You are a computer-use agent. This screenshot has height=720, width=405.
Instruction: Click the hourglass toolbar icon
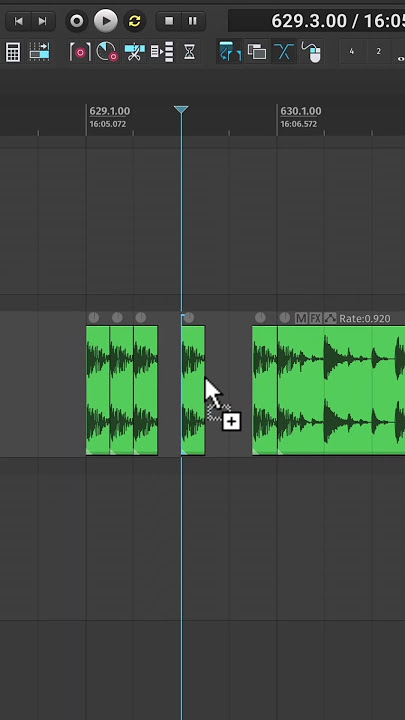[189, 52]
